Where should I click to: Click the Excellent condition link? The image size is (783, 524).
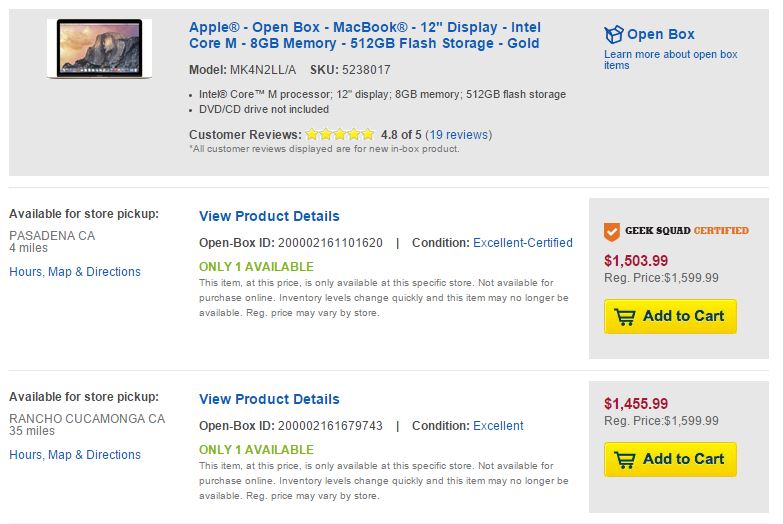tap(498, 426)
